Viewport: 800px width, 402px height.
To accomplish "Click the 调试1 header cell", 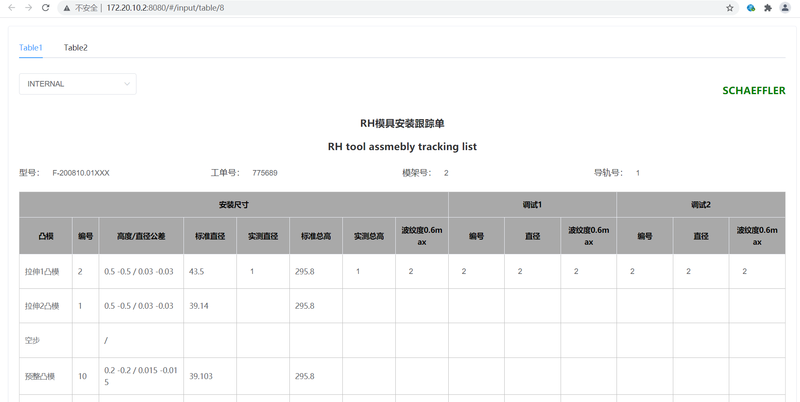I will [x=532, y=205].
